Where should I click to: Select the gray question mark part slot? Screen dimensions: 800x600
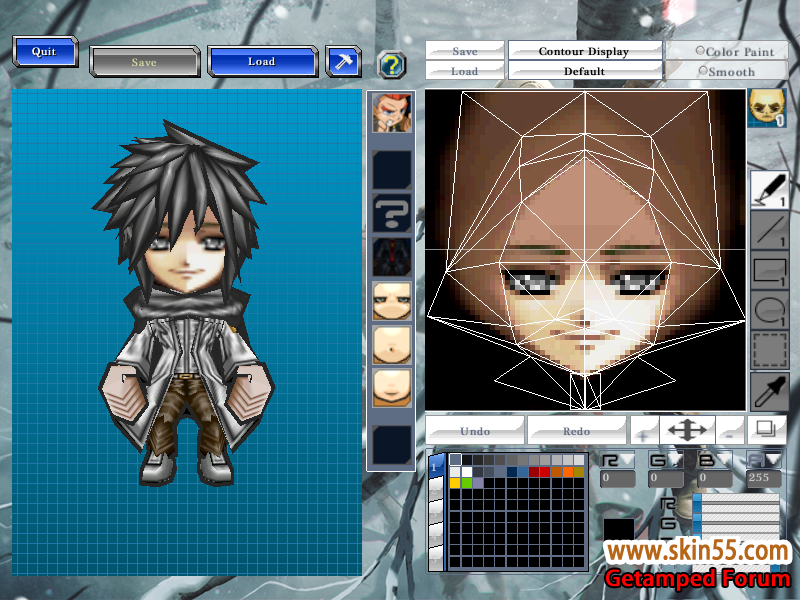[391, 213]
